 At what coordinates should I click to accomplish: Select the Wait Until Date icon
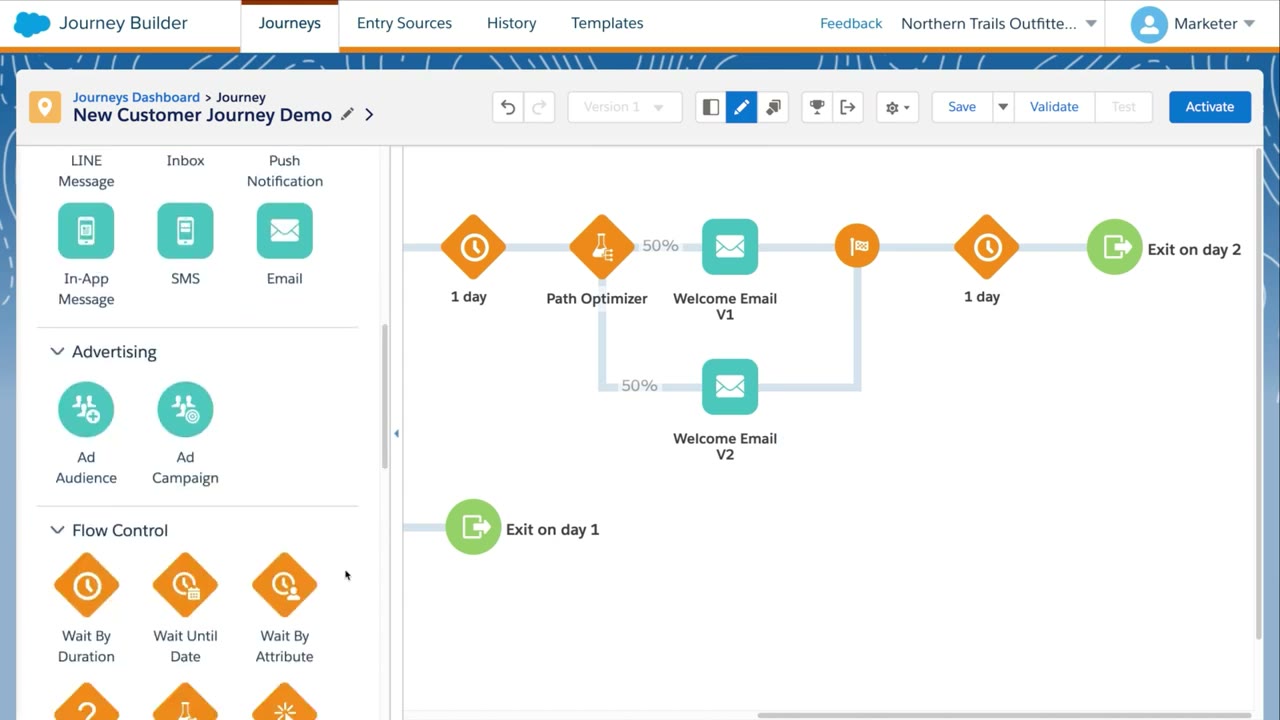click(185, 585)
